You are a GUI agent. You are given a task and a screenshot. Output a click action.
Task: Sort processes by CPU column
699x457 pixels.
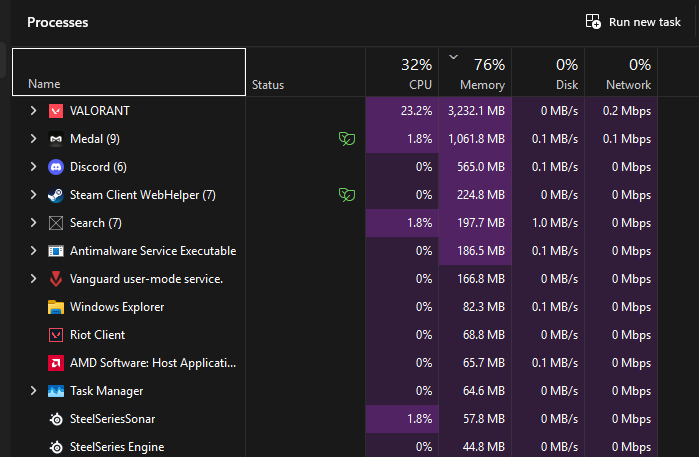click(x=403, y=74)
